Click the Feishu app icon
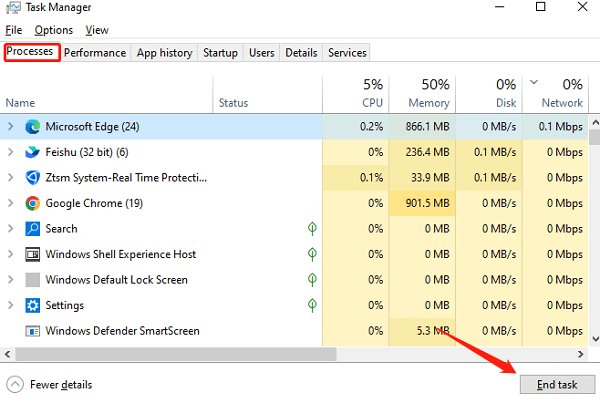 [32, 152]
